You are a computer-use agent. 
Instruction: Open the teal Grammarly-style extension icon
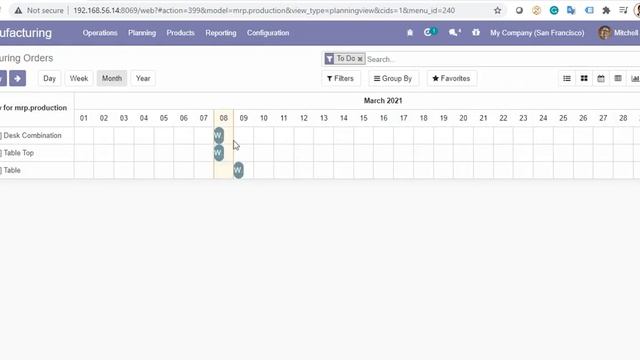pos(554,11)
